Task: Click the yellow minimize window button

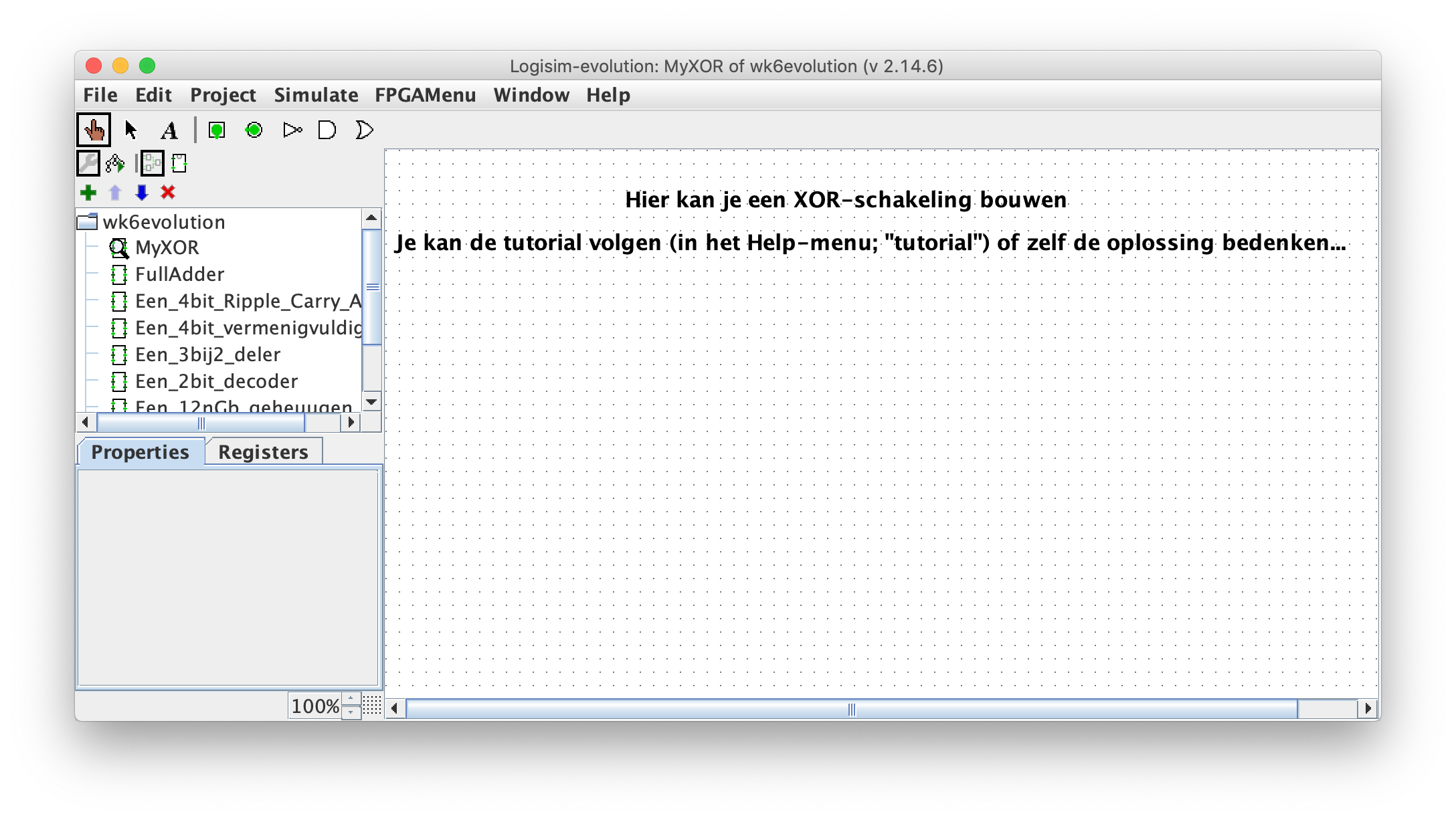Action: click(120, 66)
